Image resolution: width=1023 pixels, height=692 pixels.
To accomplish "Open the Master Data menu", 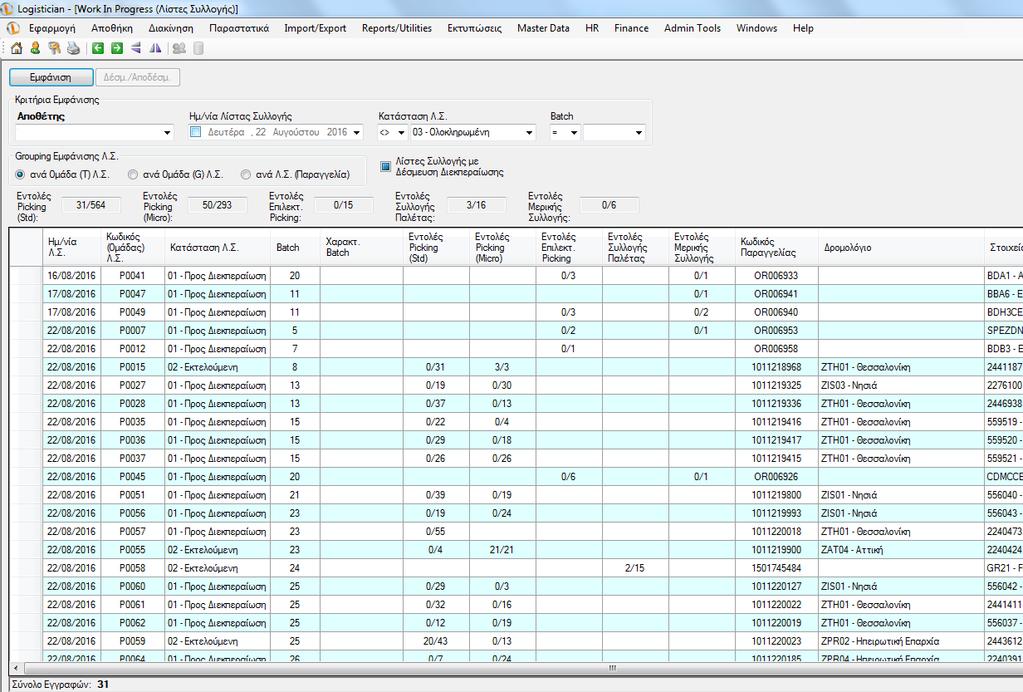I will 543,29.
